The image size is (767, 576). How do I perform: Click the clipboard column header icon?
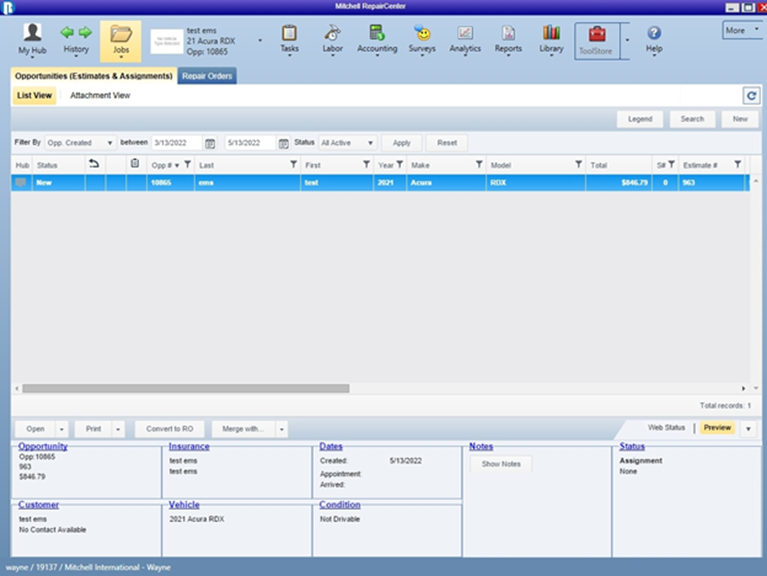coord(135,163)
